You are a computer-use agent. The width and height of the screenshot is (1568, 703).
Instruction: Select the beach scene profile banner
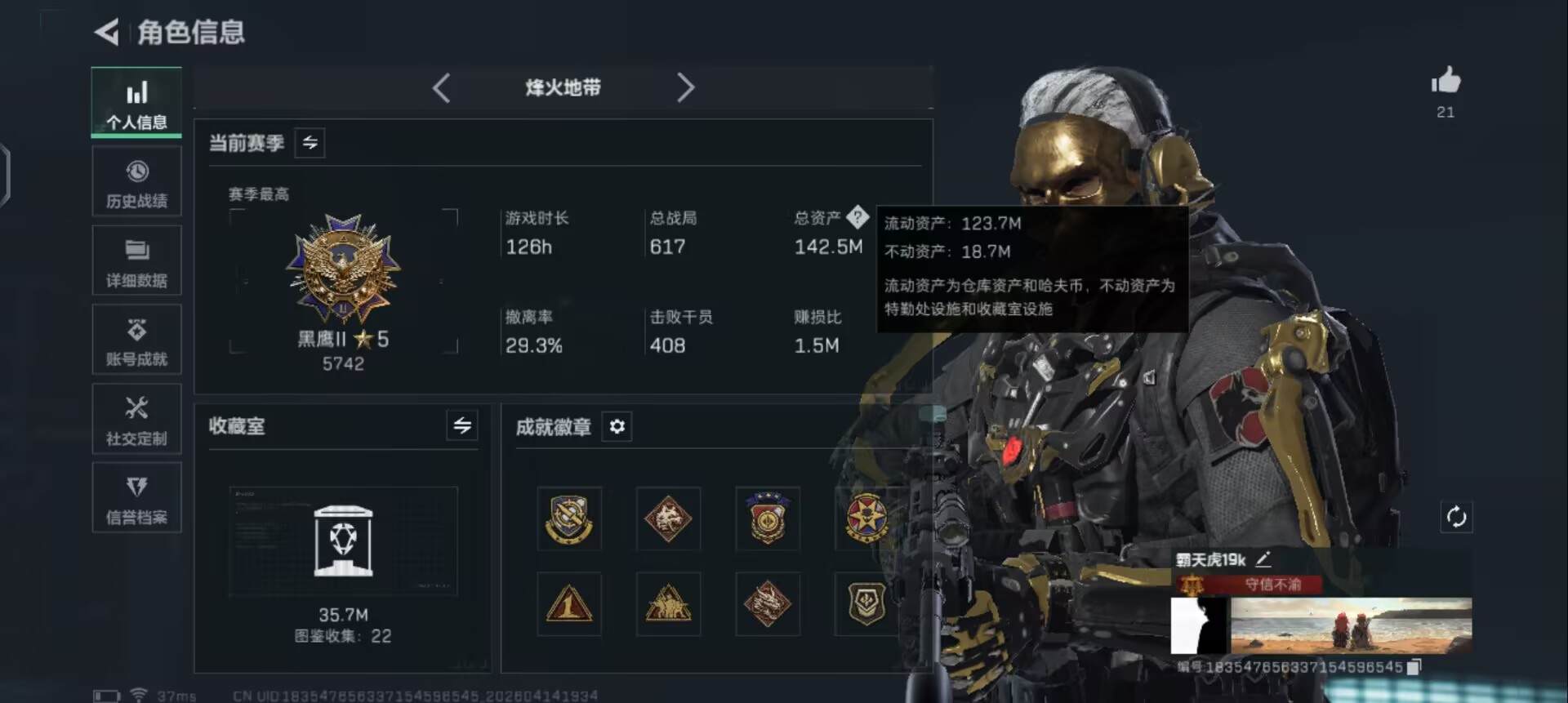(x=1351, y=625)
